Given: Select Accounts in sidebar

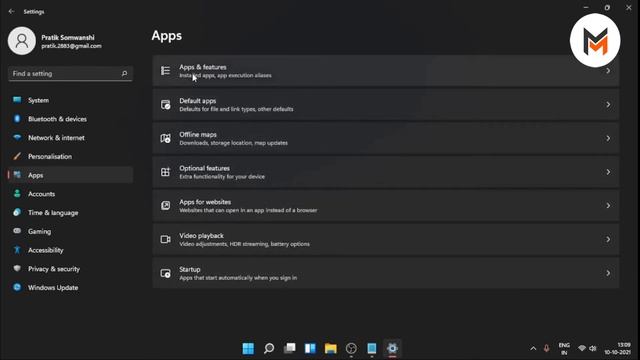Looking at the screenshot, I should 70,194.
